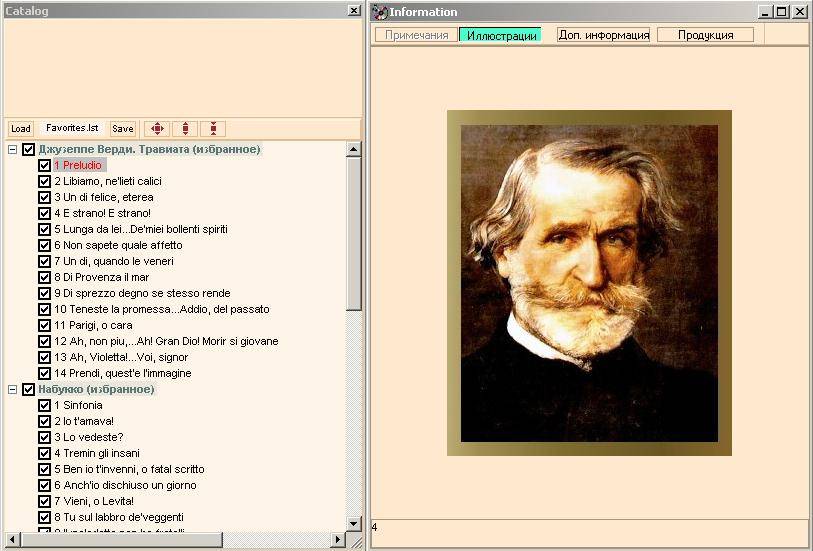This screenshot has height=551, width=813.
Task: Uncheck the Набукко album checkbox
Action: click(29, 389)
